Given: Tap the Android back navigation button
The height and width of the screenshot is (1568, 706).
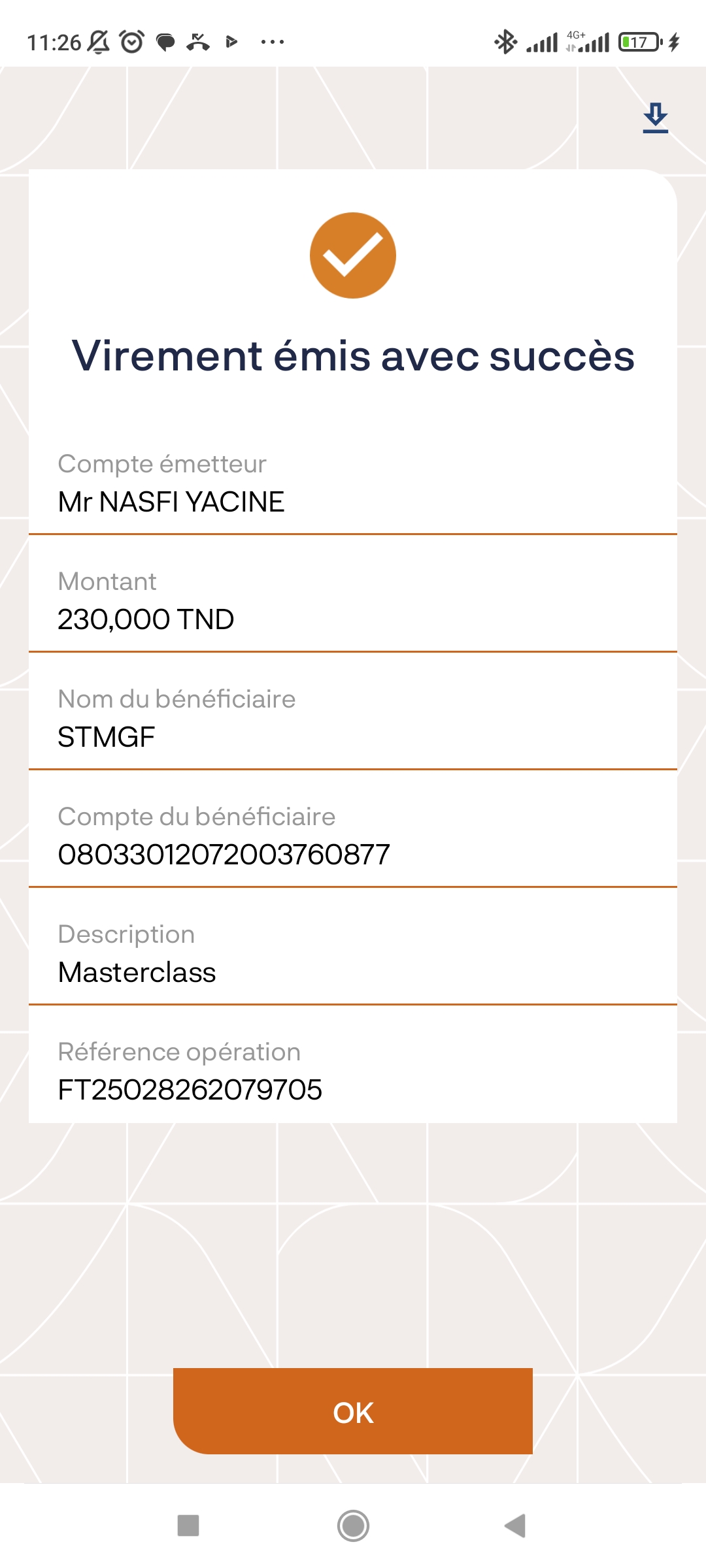Looking at the screenshot, I should (x=516, y=1526).
